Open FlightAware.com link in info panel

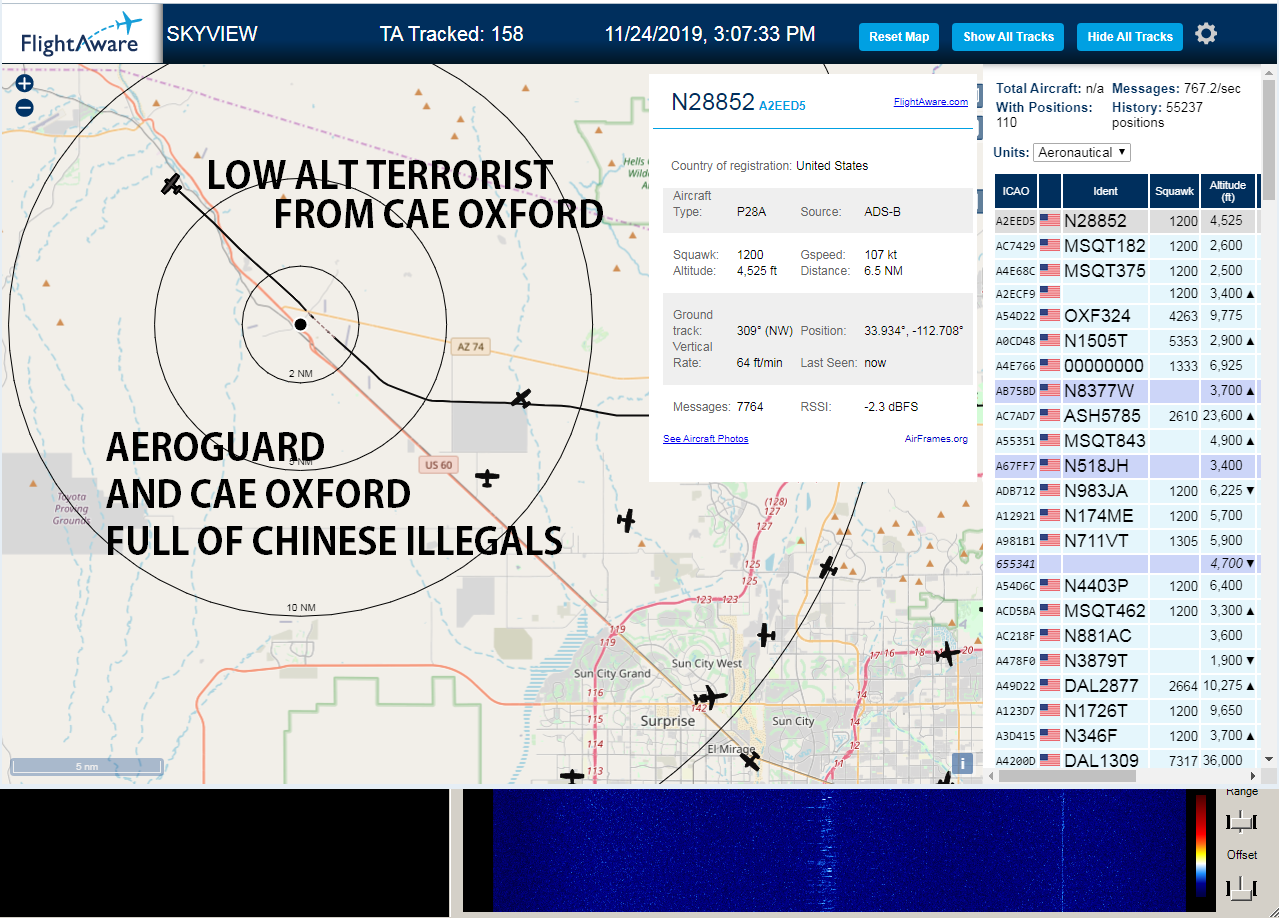[931, 102]
